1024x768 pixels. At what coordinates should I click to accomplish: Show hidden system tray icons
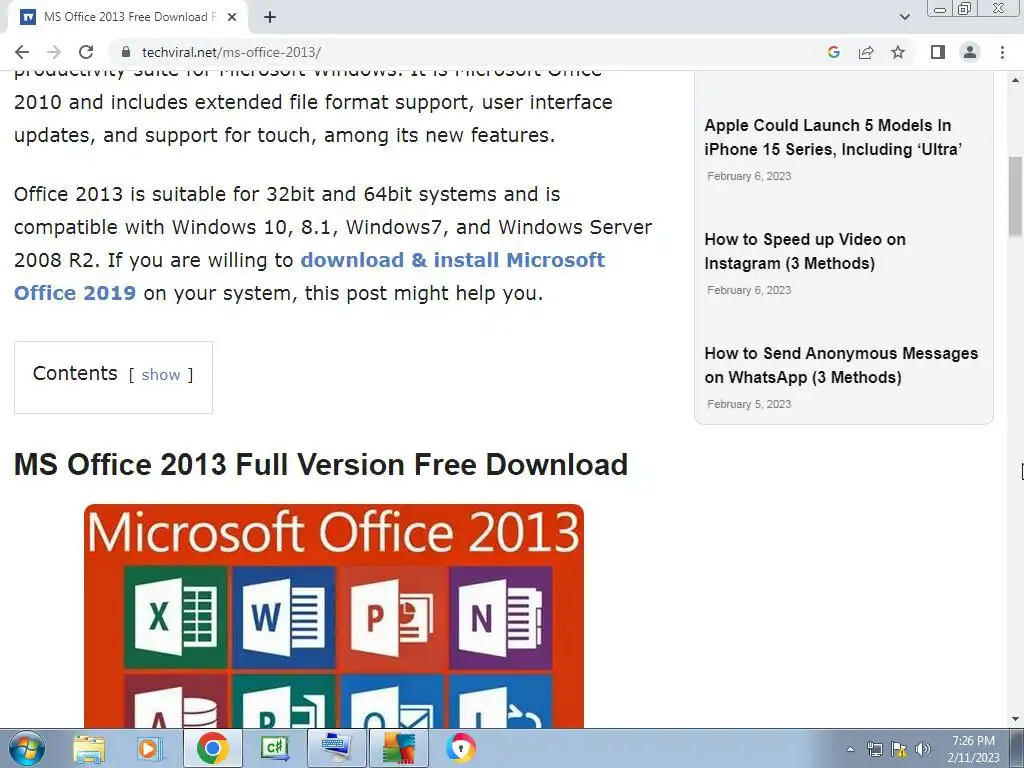(x=850, y=749)
